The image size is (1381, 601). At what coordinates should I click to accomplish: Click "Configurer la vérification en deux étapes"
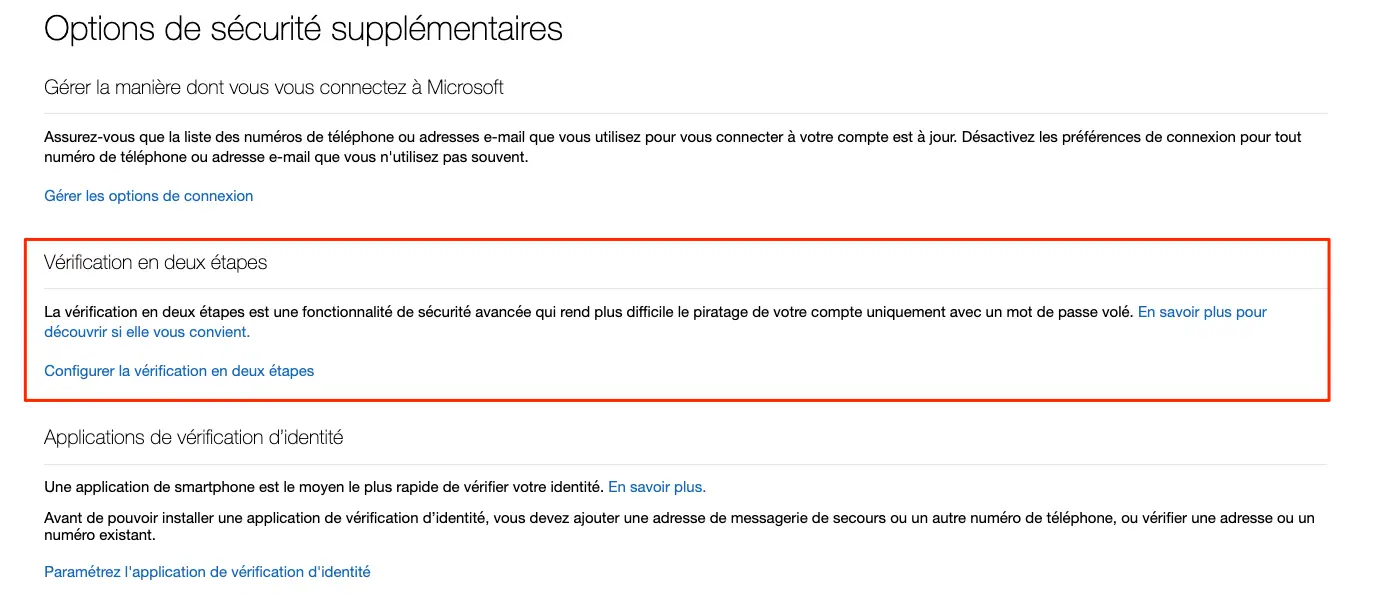[179, 370]
